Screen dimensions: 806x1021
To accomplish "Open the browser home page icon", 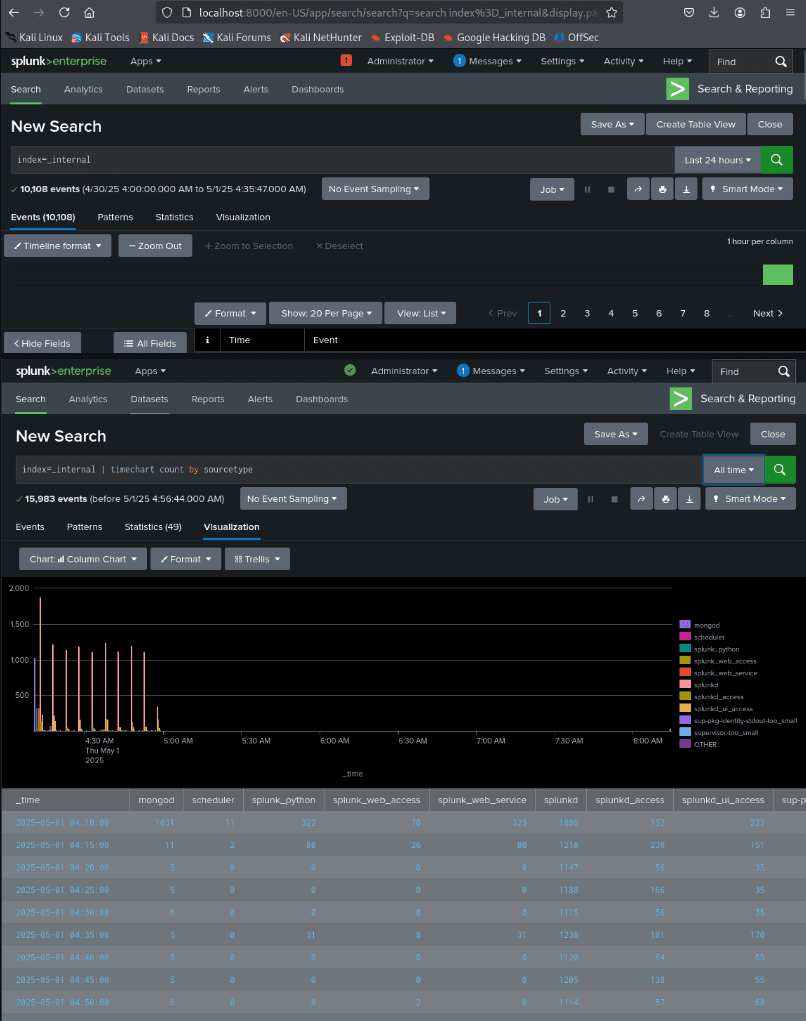I will [x=89, y=12].
